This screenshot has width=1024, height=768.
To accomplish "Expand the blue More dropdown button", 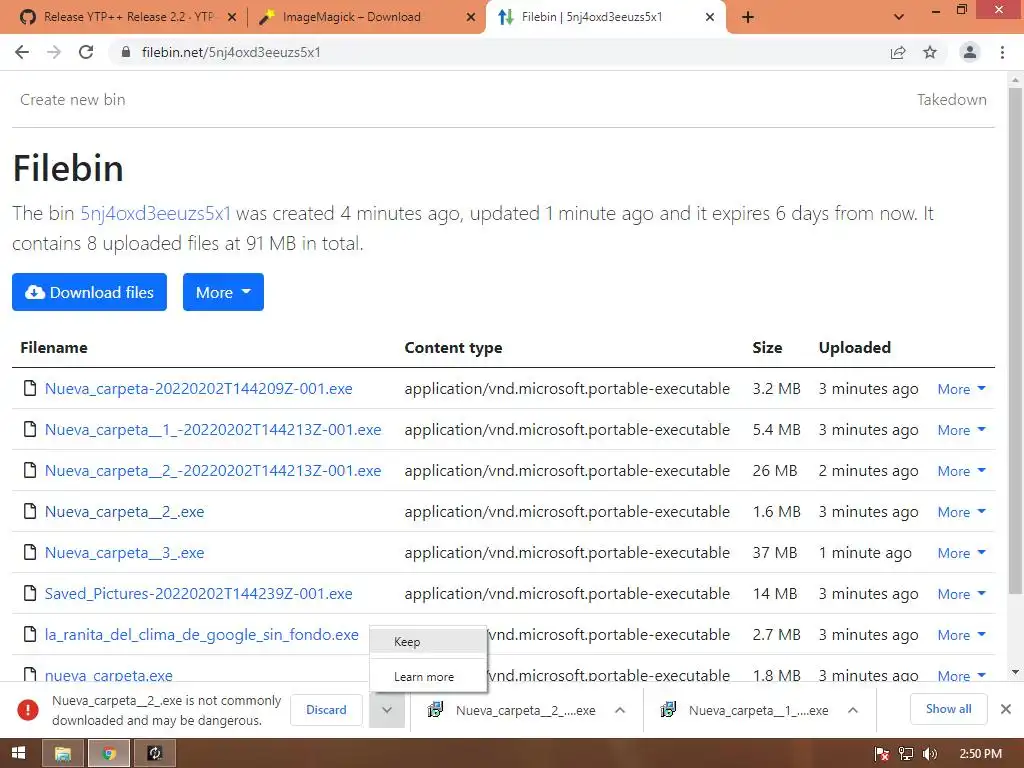I will [223, 292].
